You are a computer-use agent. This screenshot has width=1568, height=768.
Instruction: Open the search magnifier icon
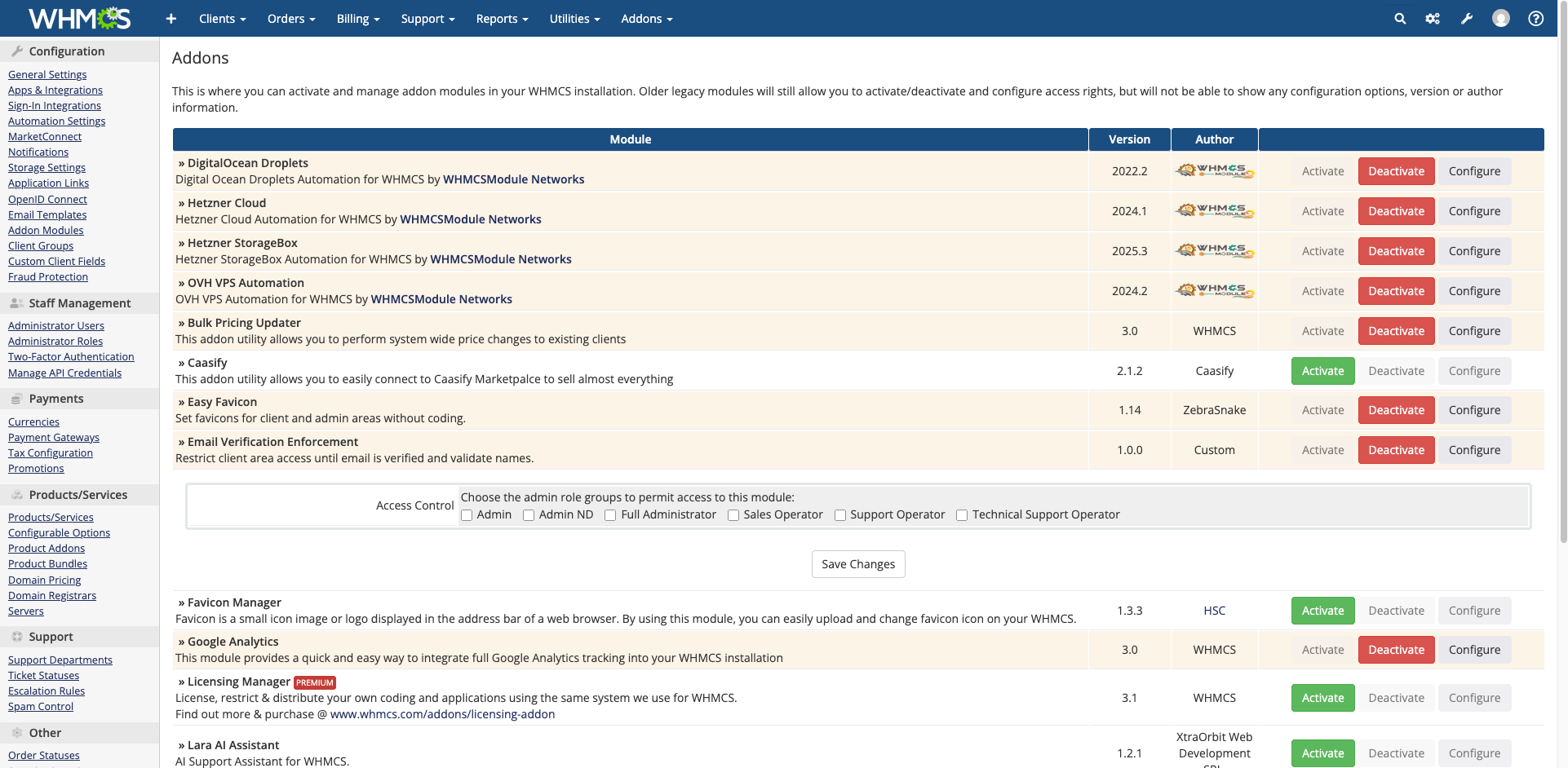1400,19
